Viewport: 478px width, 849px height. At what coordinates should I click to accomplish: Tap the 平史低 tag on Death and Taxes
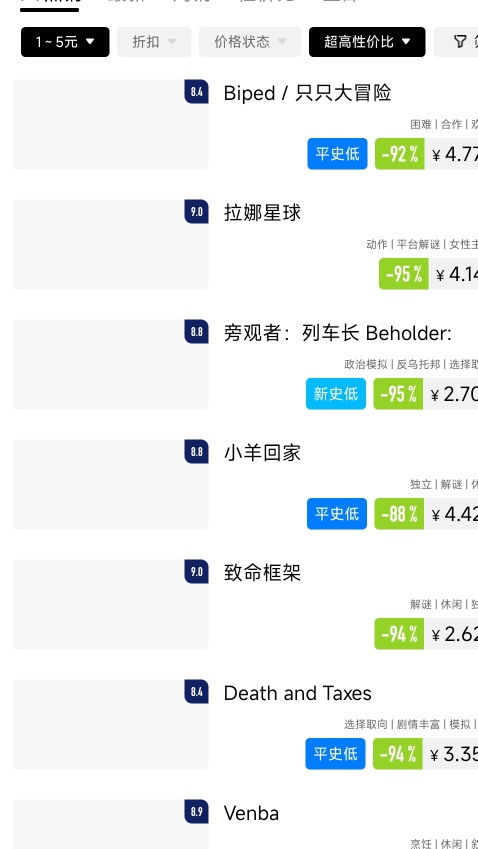point(335,753)
